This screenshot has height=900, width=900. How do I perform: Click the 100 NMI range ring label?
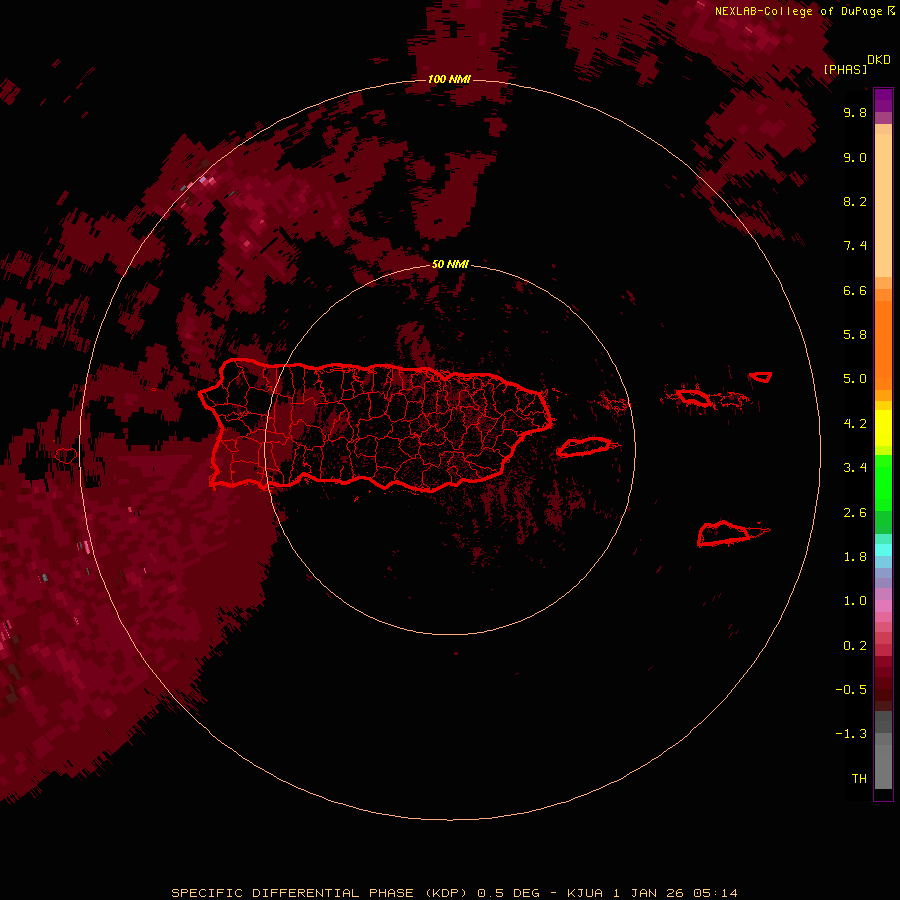(449, 79)
